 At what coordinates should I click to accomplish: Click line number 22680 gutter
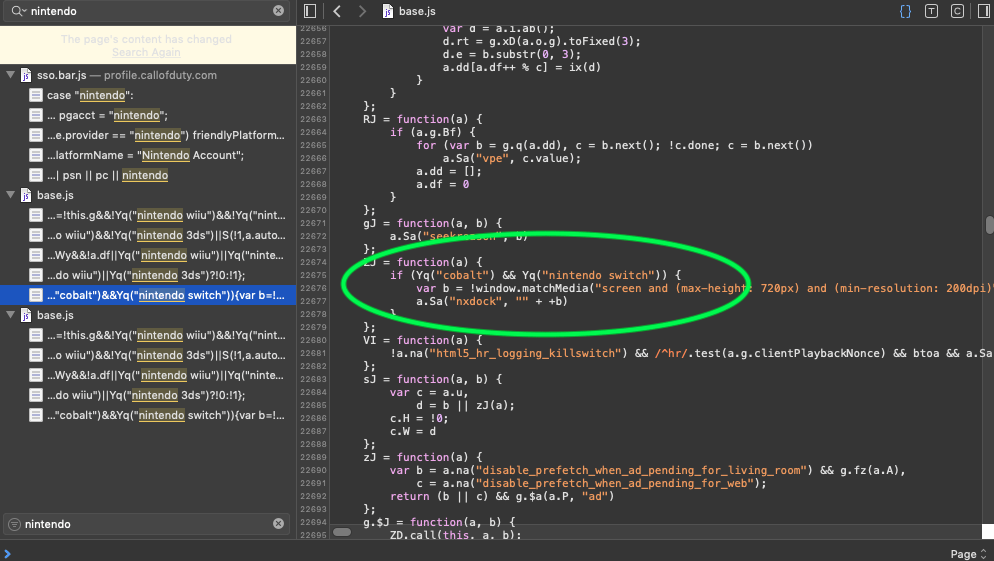[313, 340]
